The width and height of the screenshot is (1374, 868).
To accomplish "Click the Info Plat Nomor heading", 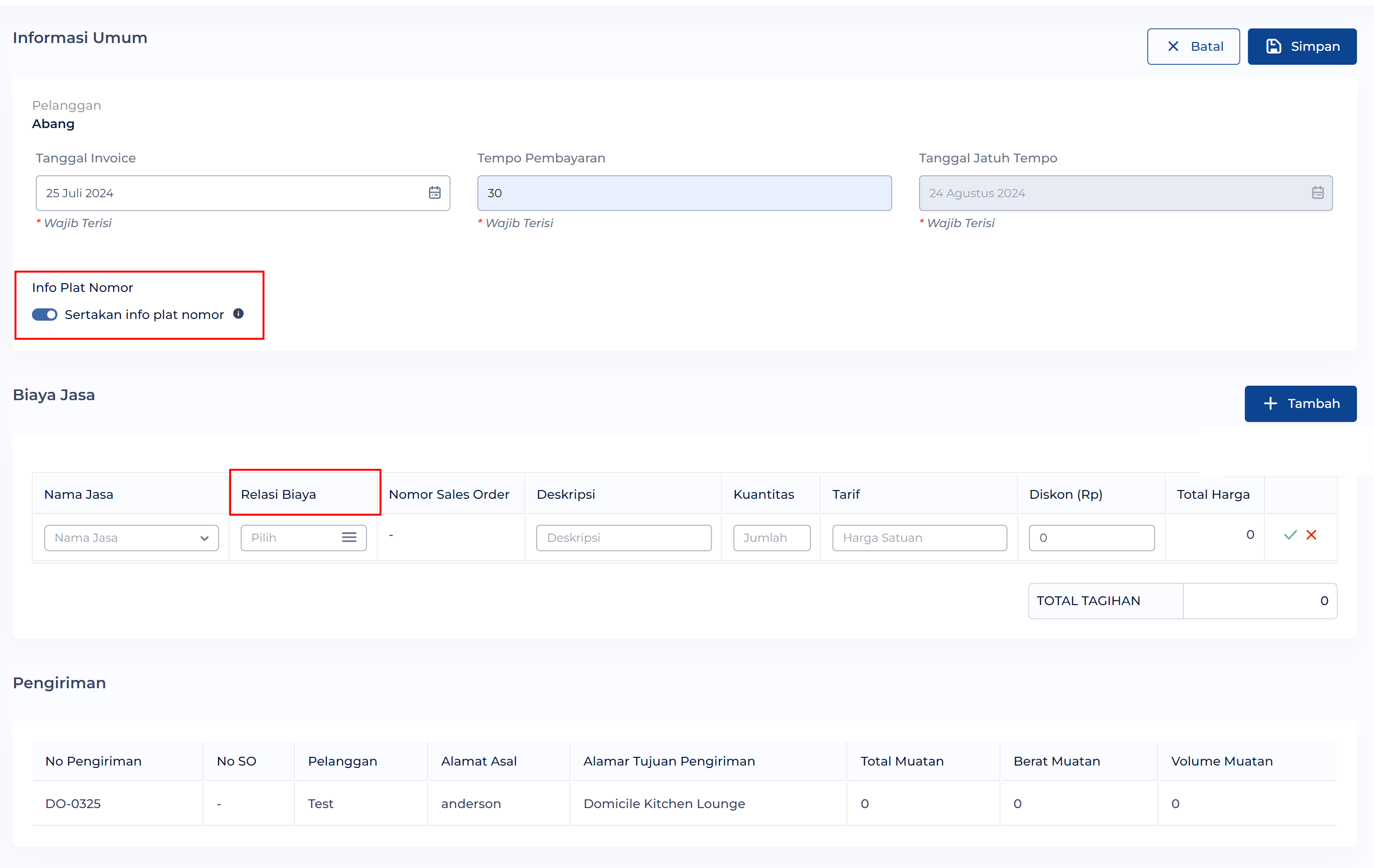I will point(83,288).
